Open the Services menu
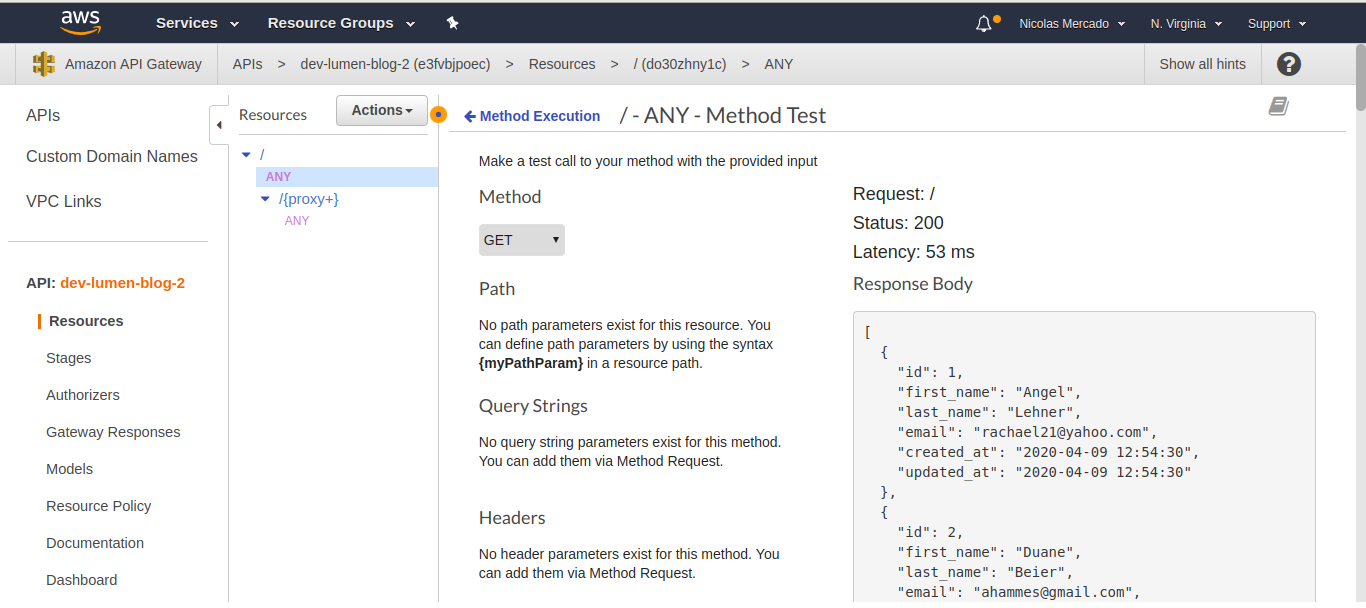 point(197,23)
